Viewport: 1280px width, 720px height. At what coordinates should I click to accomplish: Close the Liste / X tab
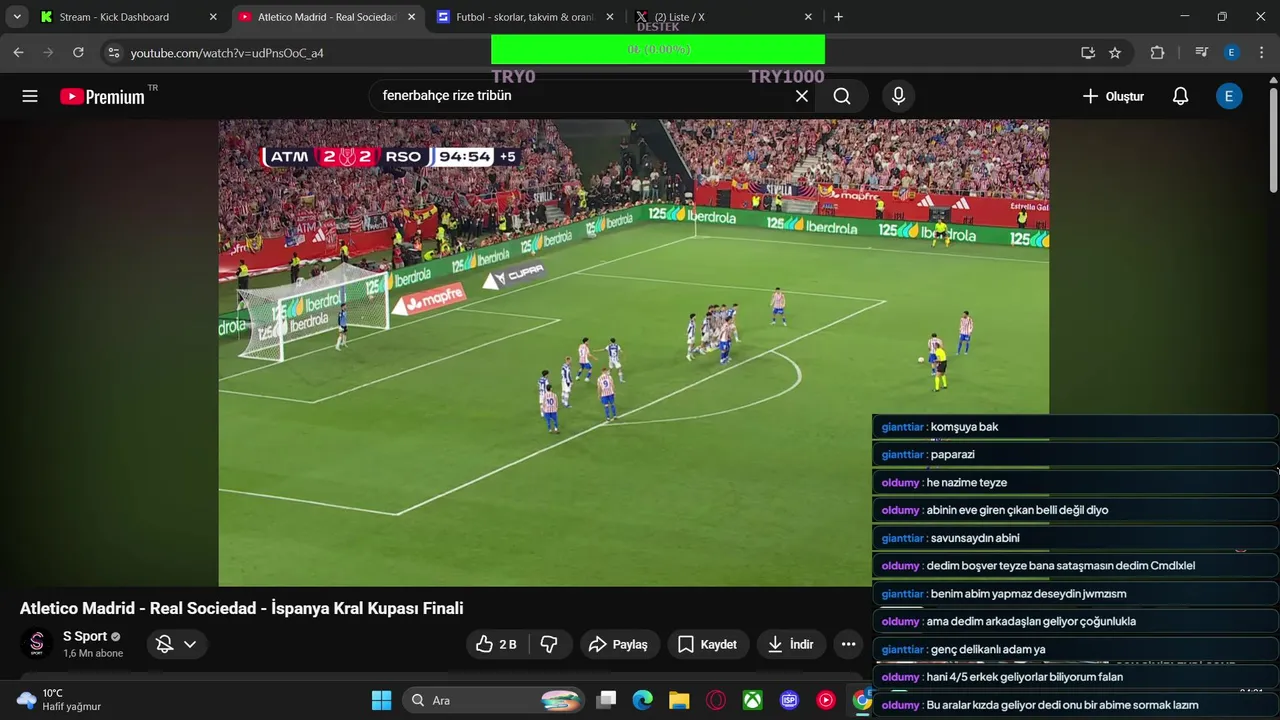tap(809, 17)
